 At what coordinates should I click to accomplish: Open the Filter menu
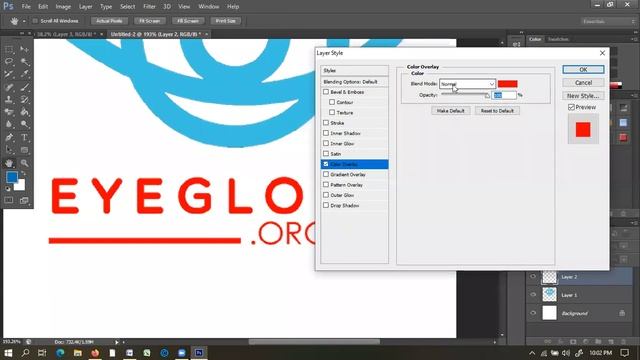point(149,7)
